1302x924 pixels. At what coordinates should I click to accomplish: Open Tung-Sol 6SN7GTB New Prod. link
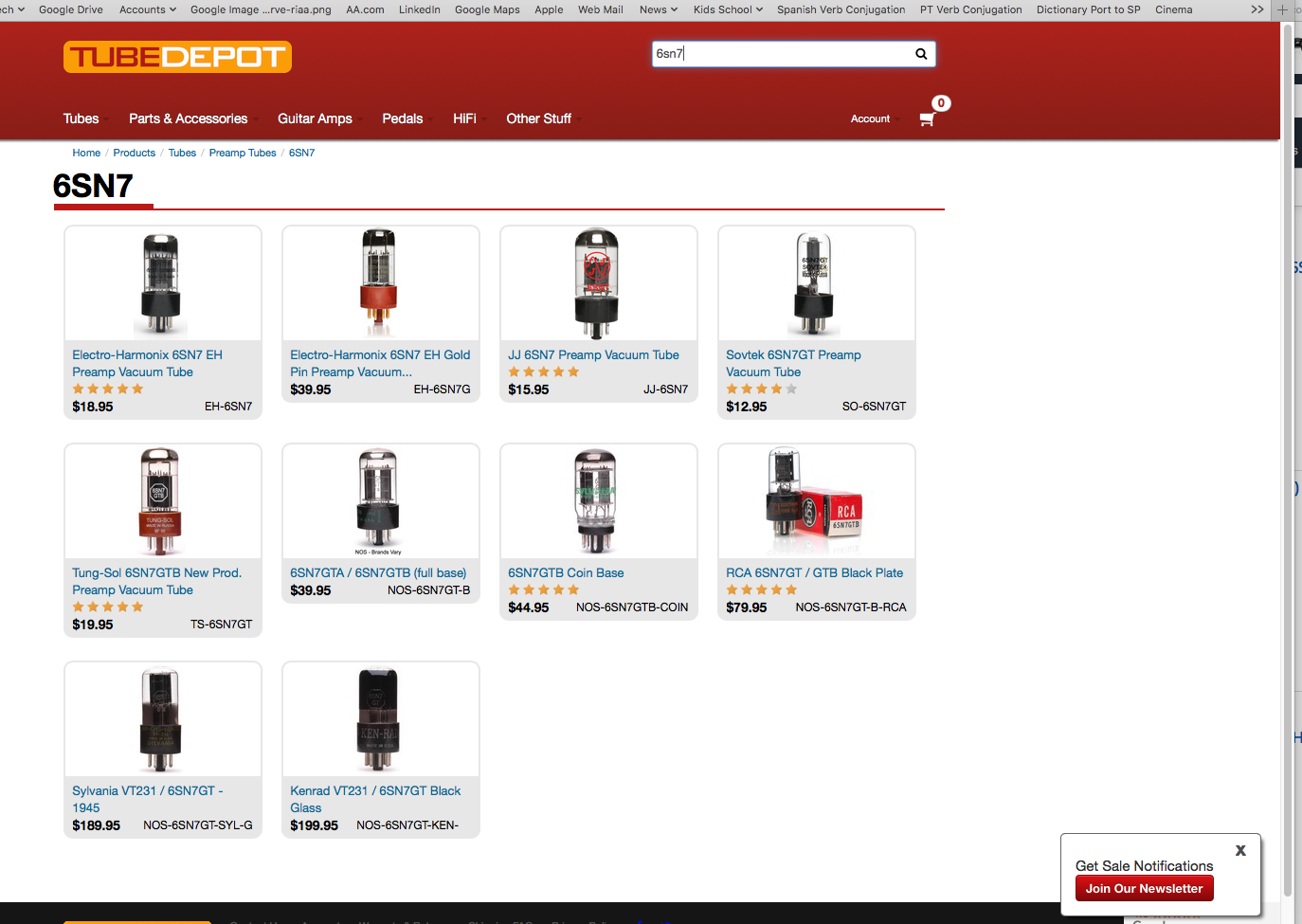[157, 582]
